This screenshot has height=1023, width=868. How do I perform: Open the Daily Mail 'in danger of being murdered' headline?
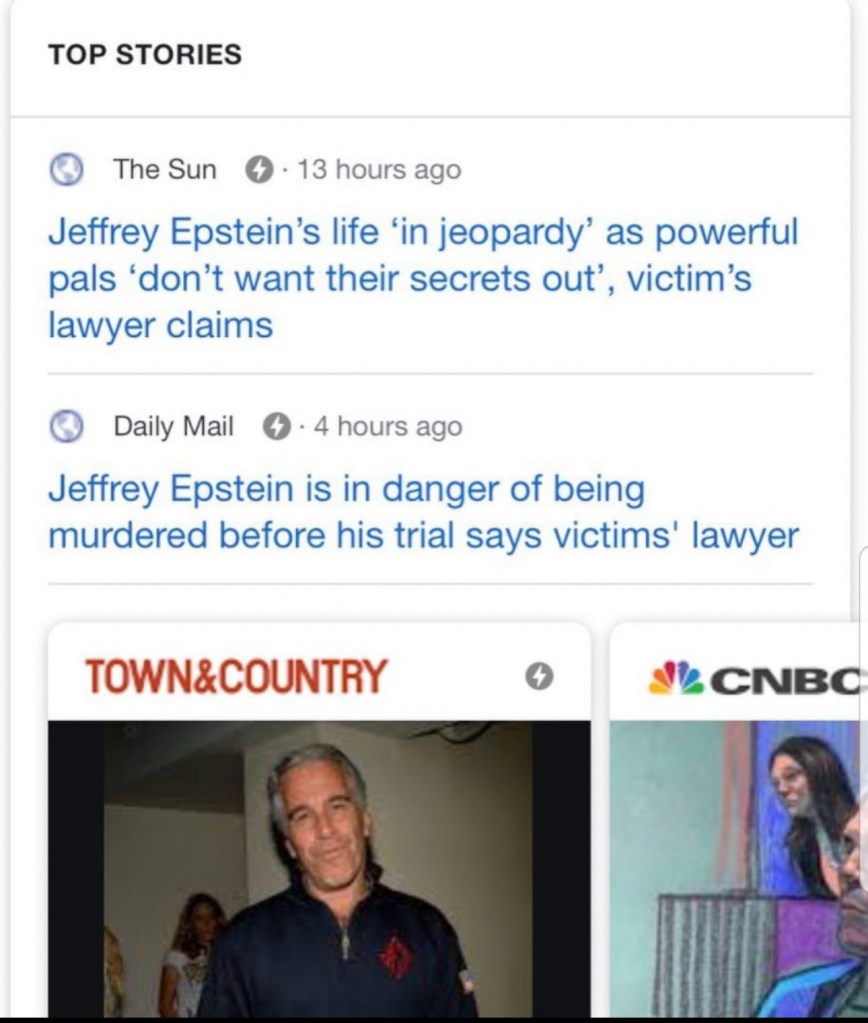point(423,513)
